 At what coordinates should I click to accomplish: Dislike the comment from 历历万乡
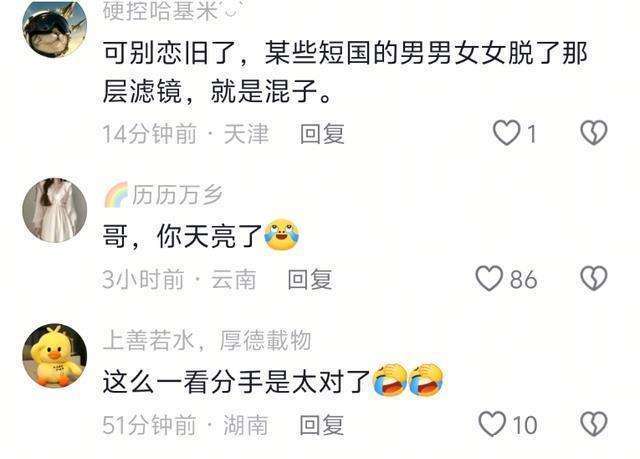(x=594, y=279)
